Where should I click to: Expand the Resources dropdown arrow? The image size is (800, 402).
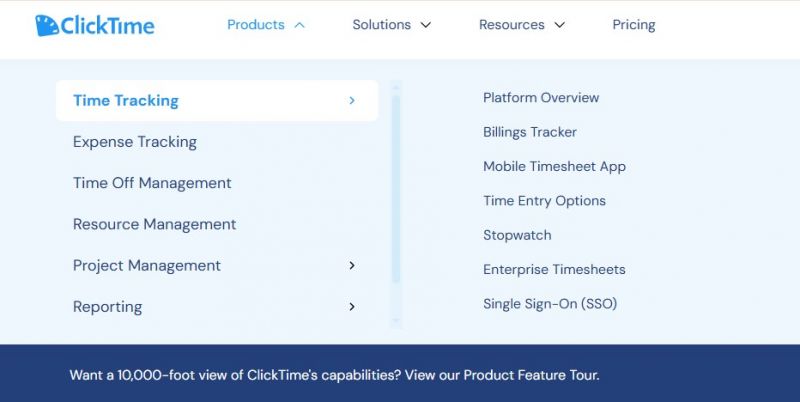(560, 25)
